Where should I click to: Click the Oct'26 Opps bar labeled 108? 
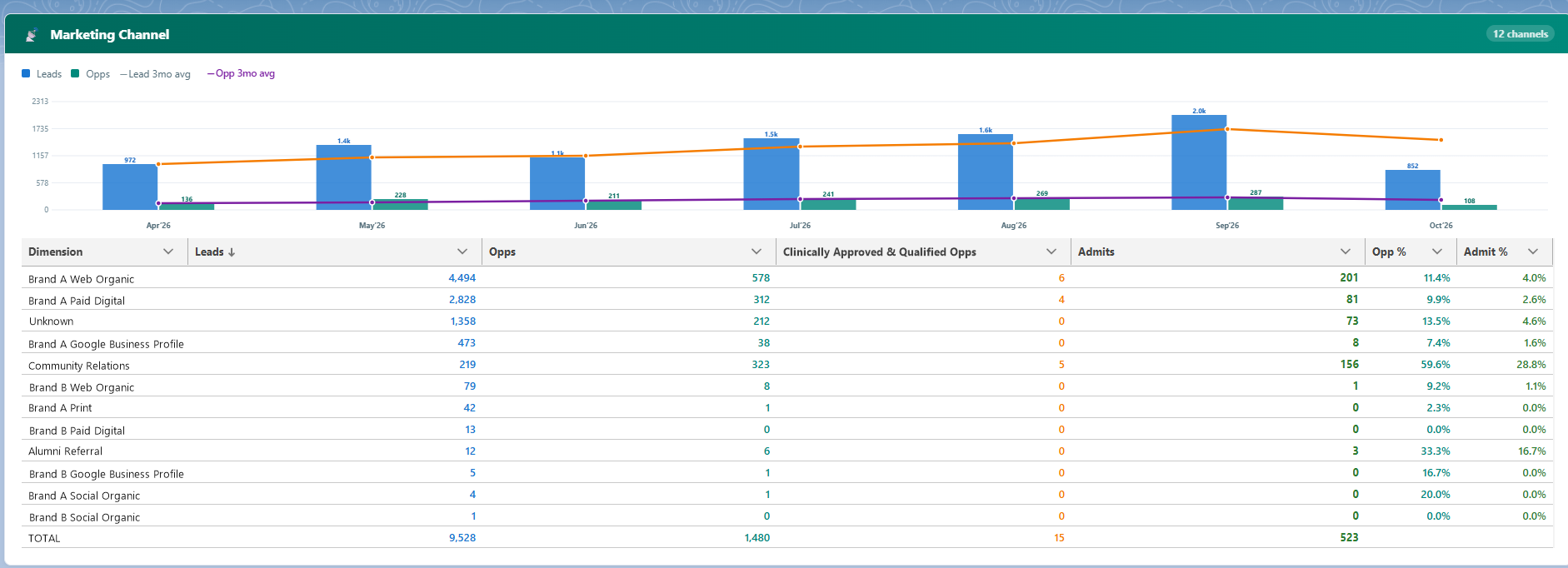tap(1470, 207)
